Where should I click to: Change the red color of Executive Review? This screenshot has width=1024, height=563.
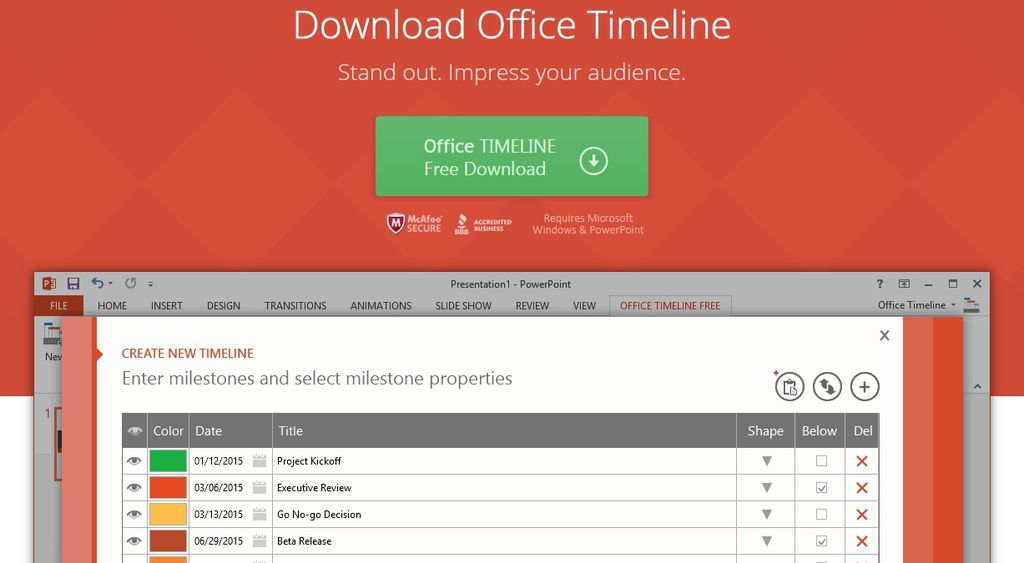pyautogui.click(x=168, y=488)
